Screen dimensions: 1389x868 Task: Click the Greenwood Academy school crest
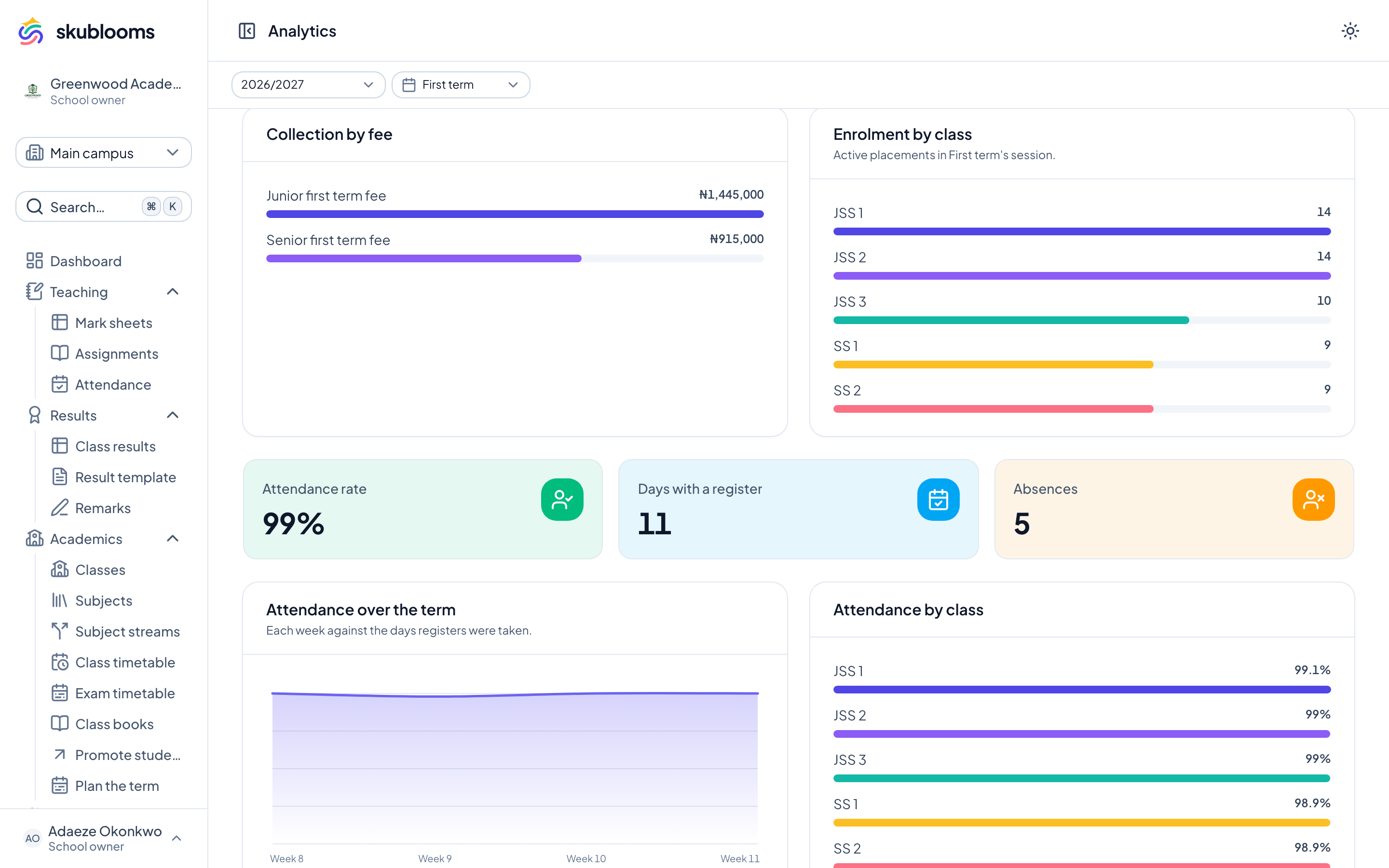coord(33,91)
